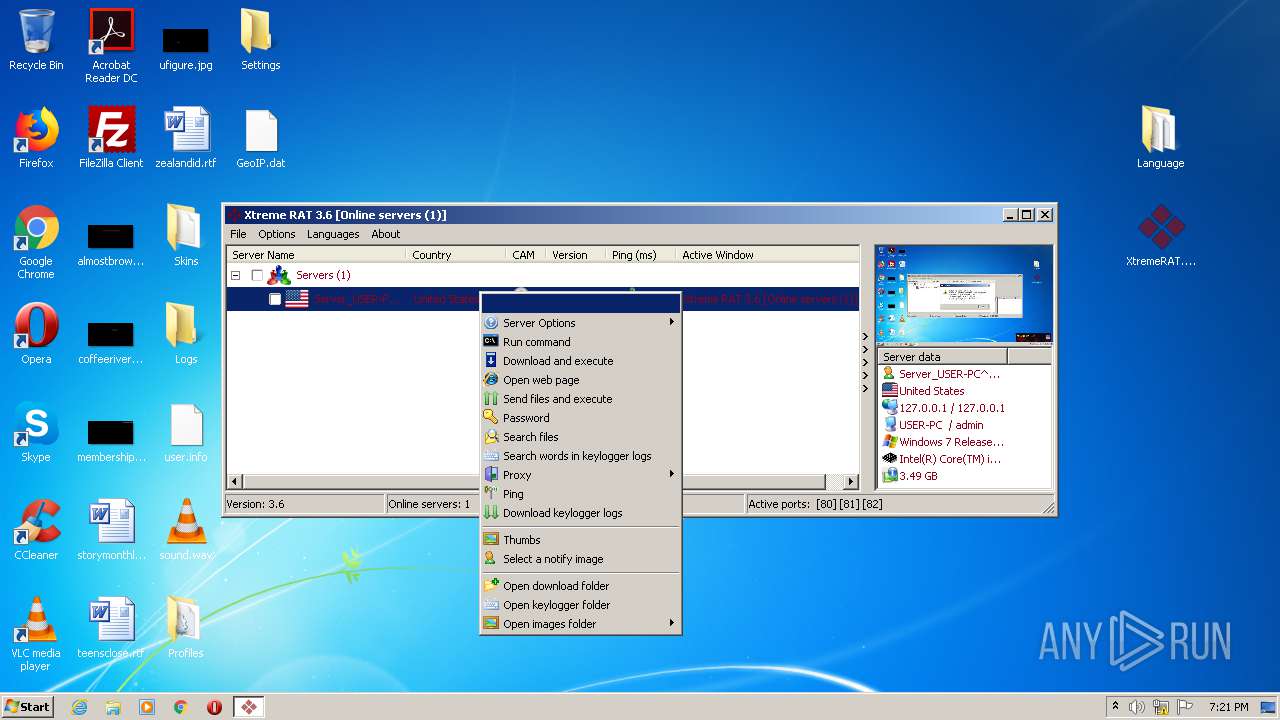1280x720 pixels.
Task: Click the Send files and execute icon
Action: coord(491,399)
